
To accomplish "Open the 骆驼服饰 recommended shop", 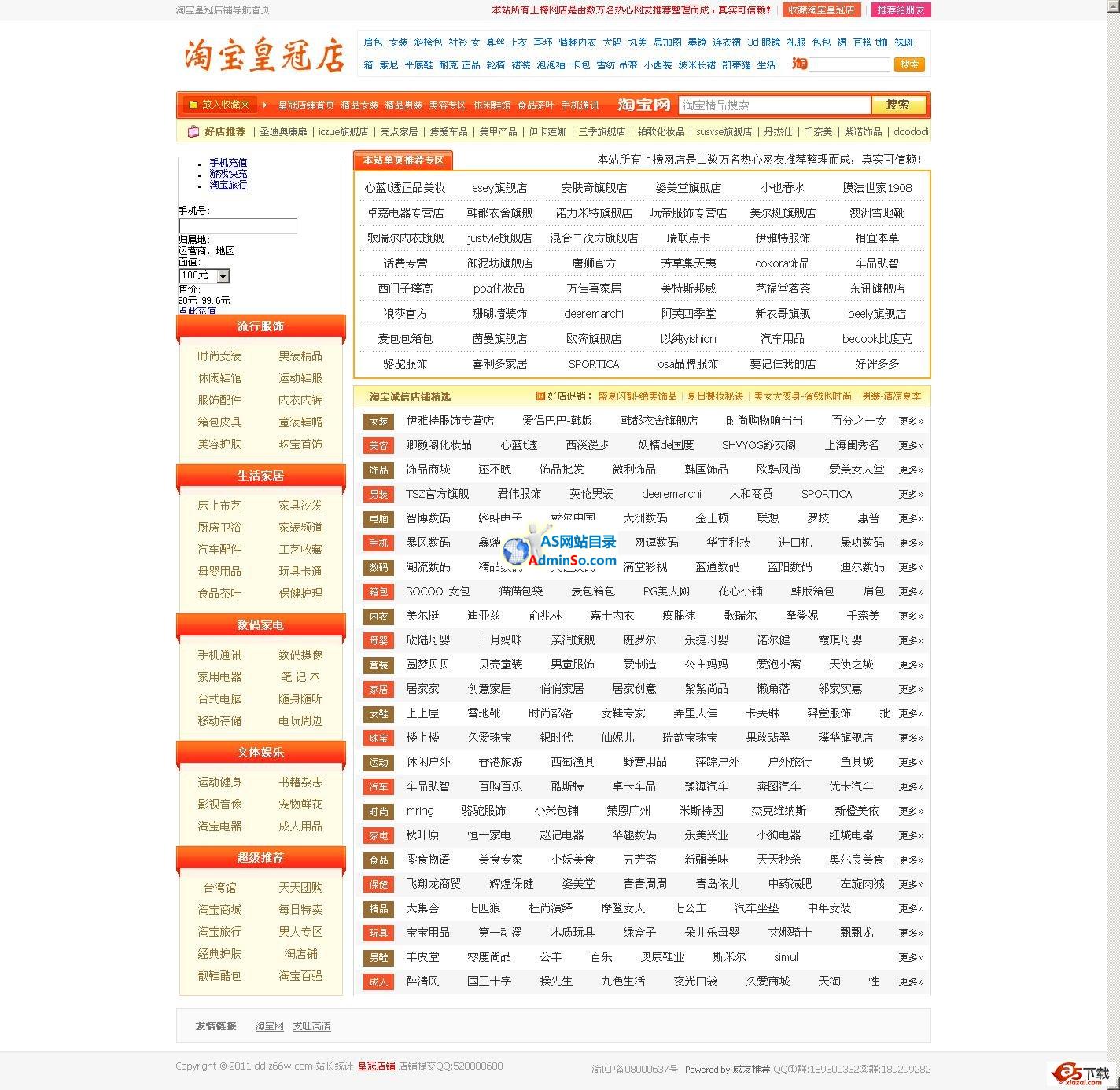I will pyautogui.click(x=405, y=364).
